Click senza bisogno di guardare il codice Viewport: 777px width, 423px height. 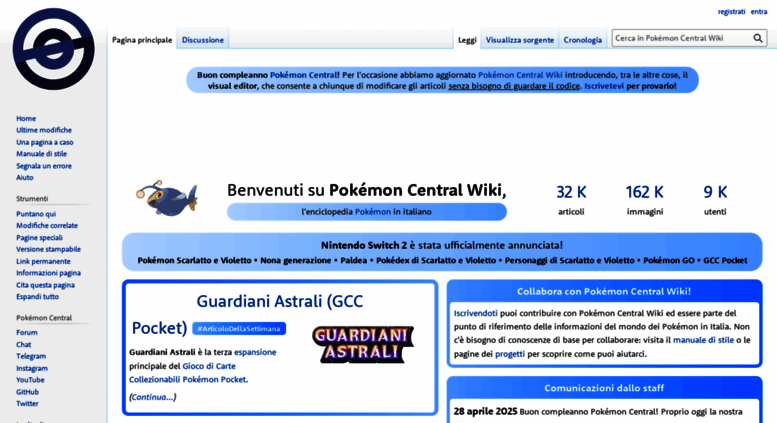click(514, 86)
